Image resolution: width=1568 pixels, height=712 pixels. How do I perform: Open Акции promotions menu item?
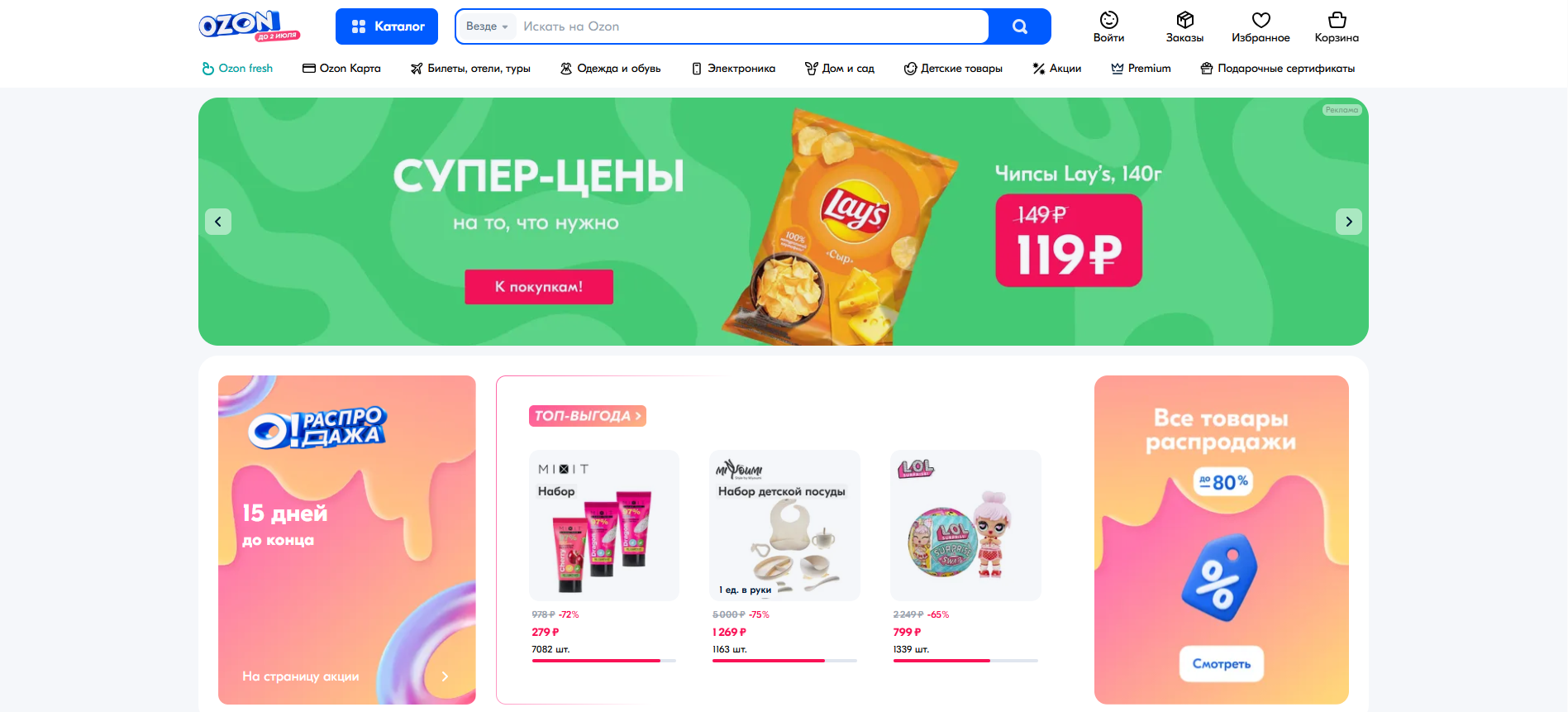(1057, 69)
